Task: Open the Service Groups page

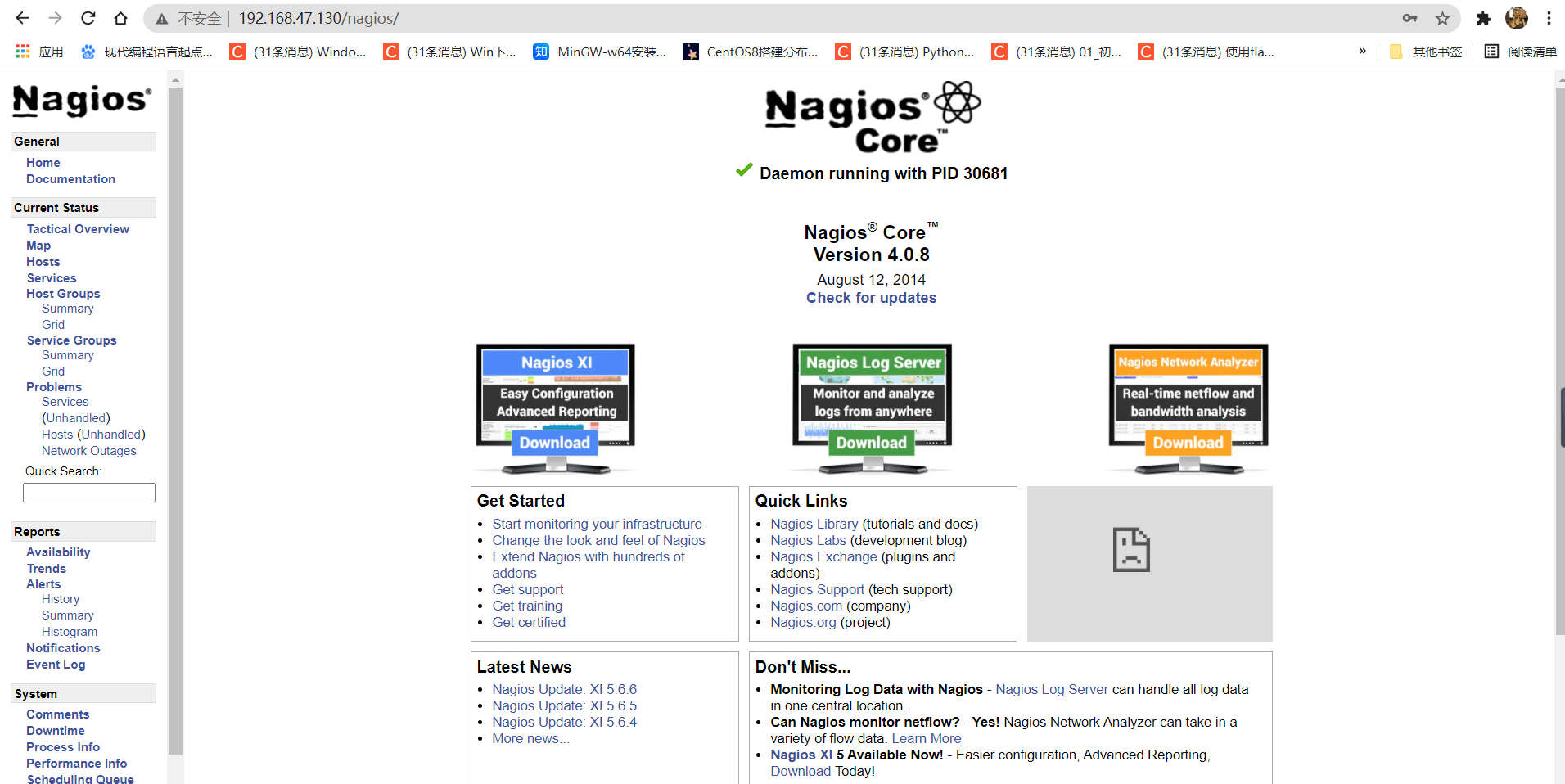Action: pyautogui.click(x=72, y=340)
